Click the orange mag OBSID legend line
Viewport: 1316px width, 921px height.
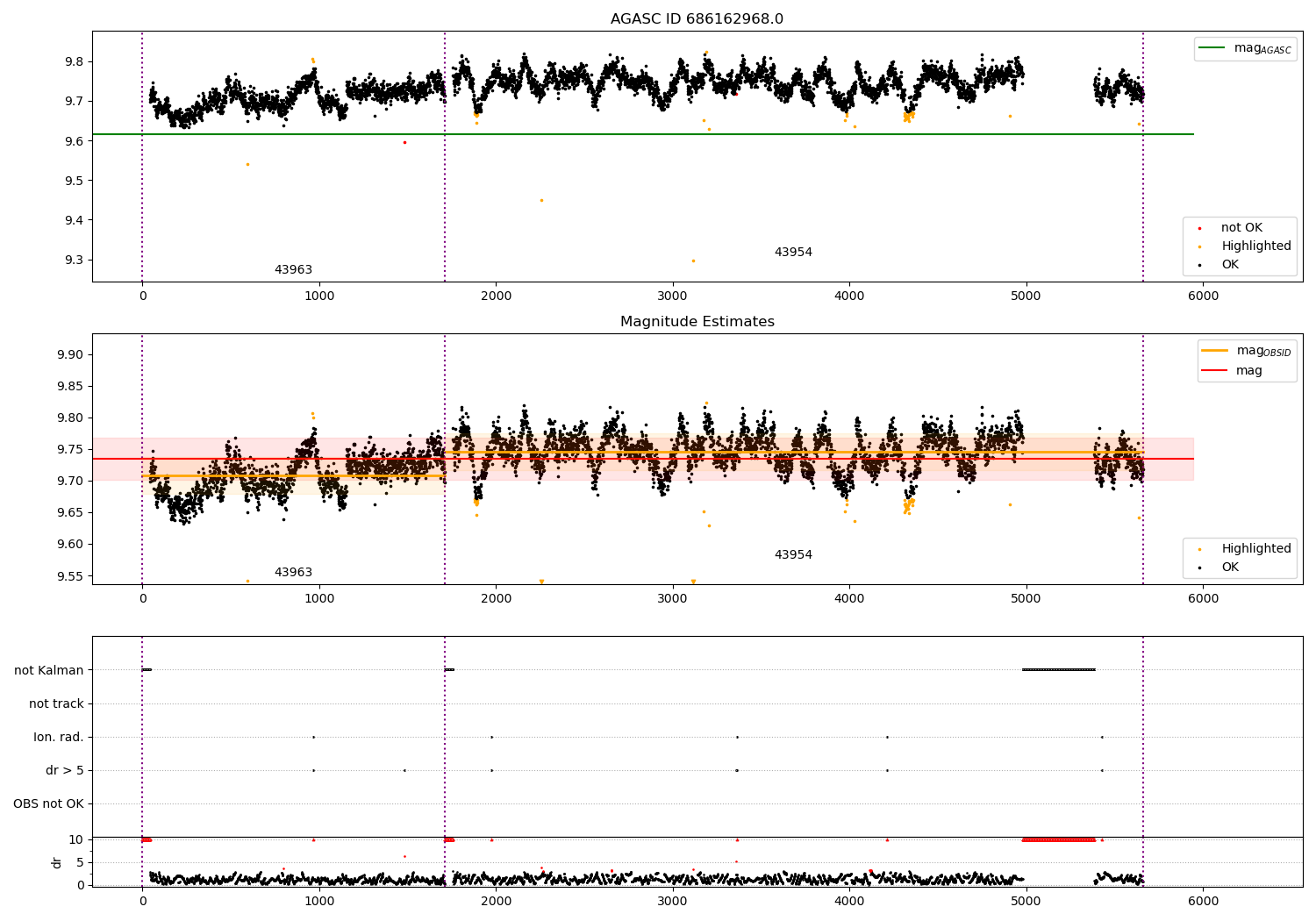pyautogui.click(x=1214, y=351)
